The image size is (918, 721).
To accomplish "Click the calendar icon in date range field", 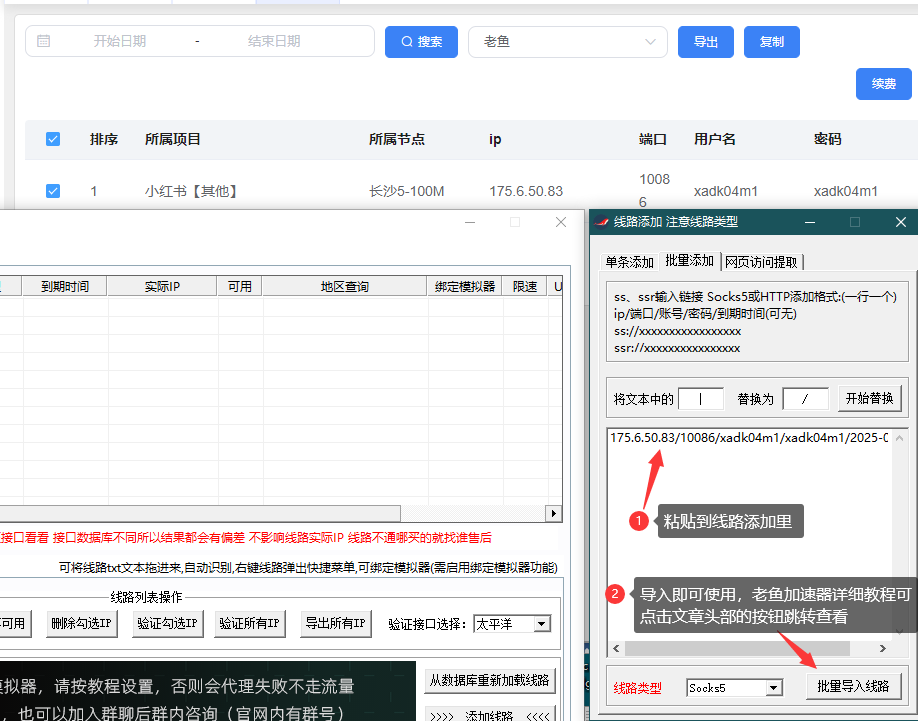I will (43, 41).
